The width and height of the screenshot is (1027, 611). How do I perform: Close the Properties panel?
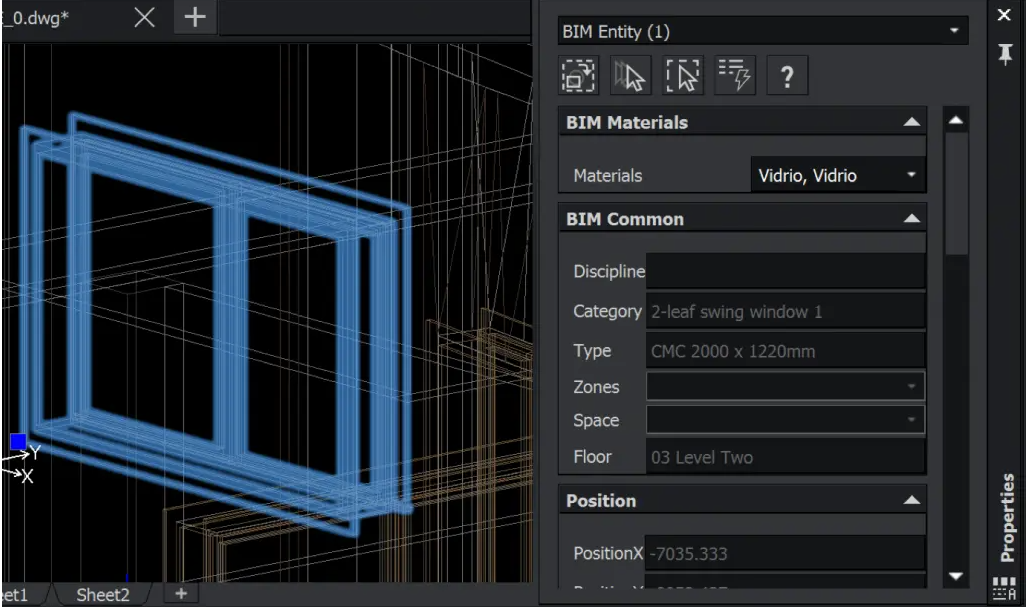[1005, 16]
